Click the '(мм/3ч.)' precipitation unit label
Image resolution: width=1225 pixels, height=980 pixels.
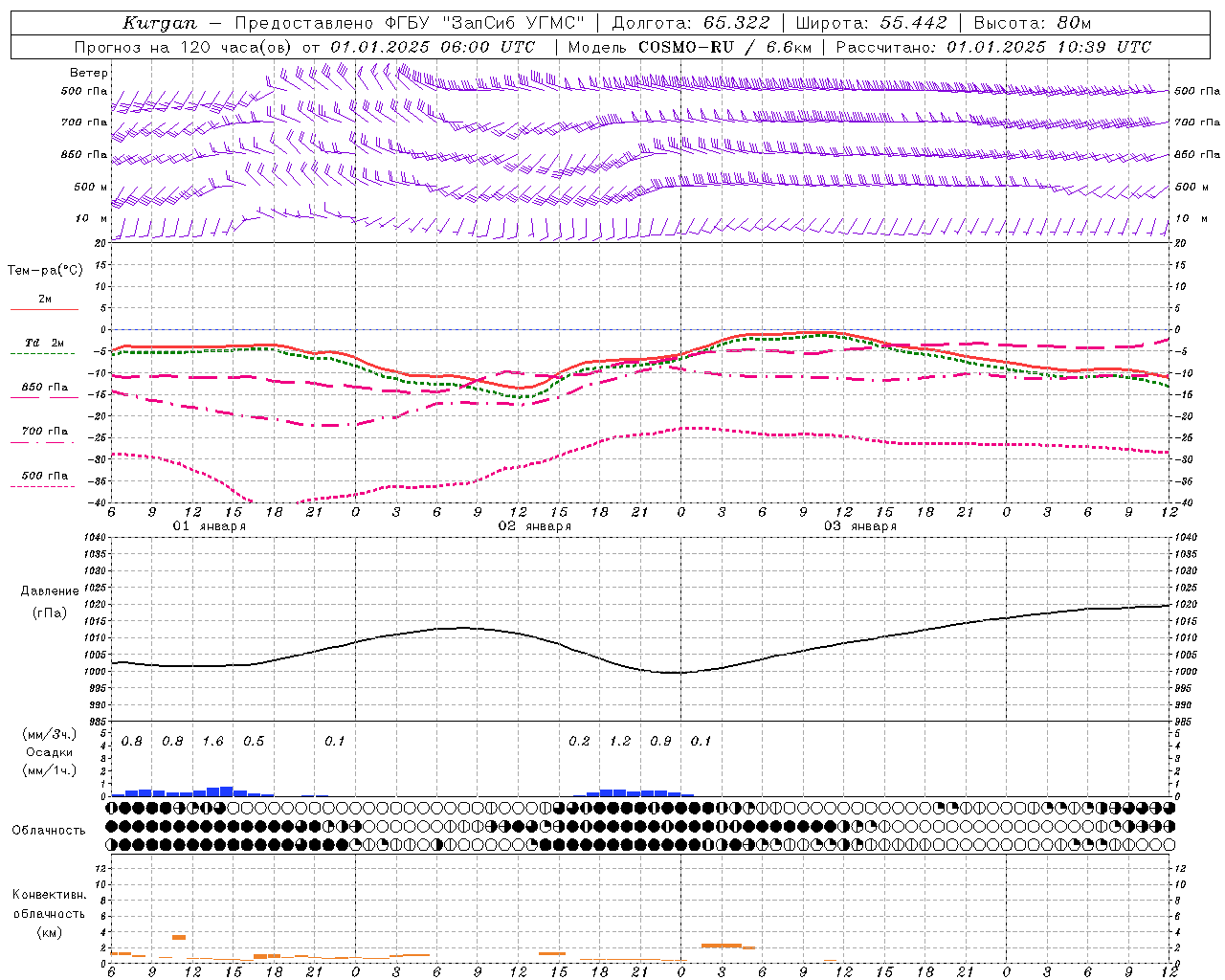pyautogui.click(x=50, y=734)
